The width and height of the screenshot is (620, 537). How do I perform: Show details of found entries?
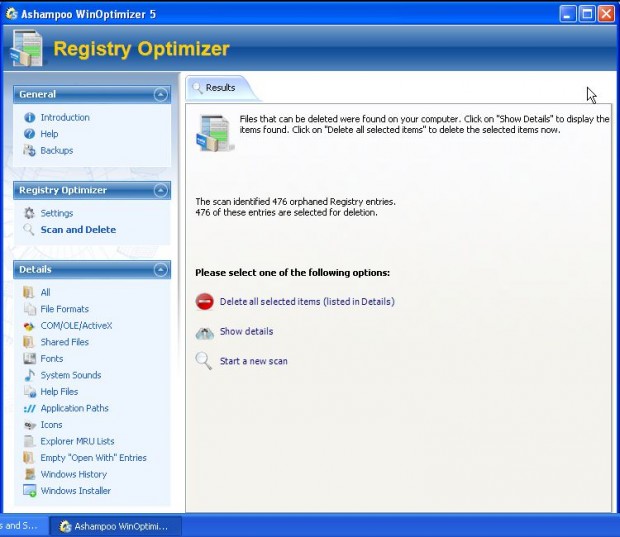[246, 331]
